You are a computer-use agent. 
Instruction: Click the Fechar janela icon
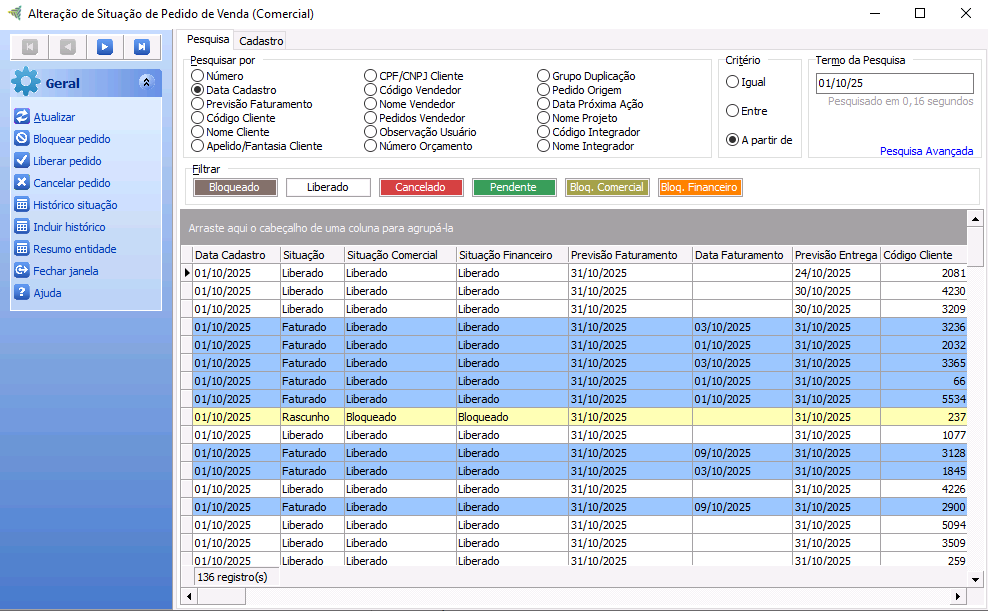(22, 271)
